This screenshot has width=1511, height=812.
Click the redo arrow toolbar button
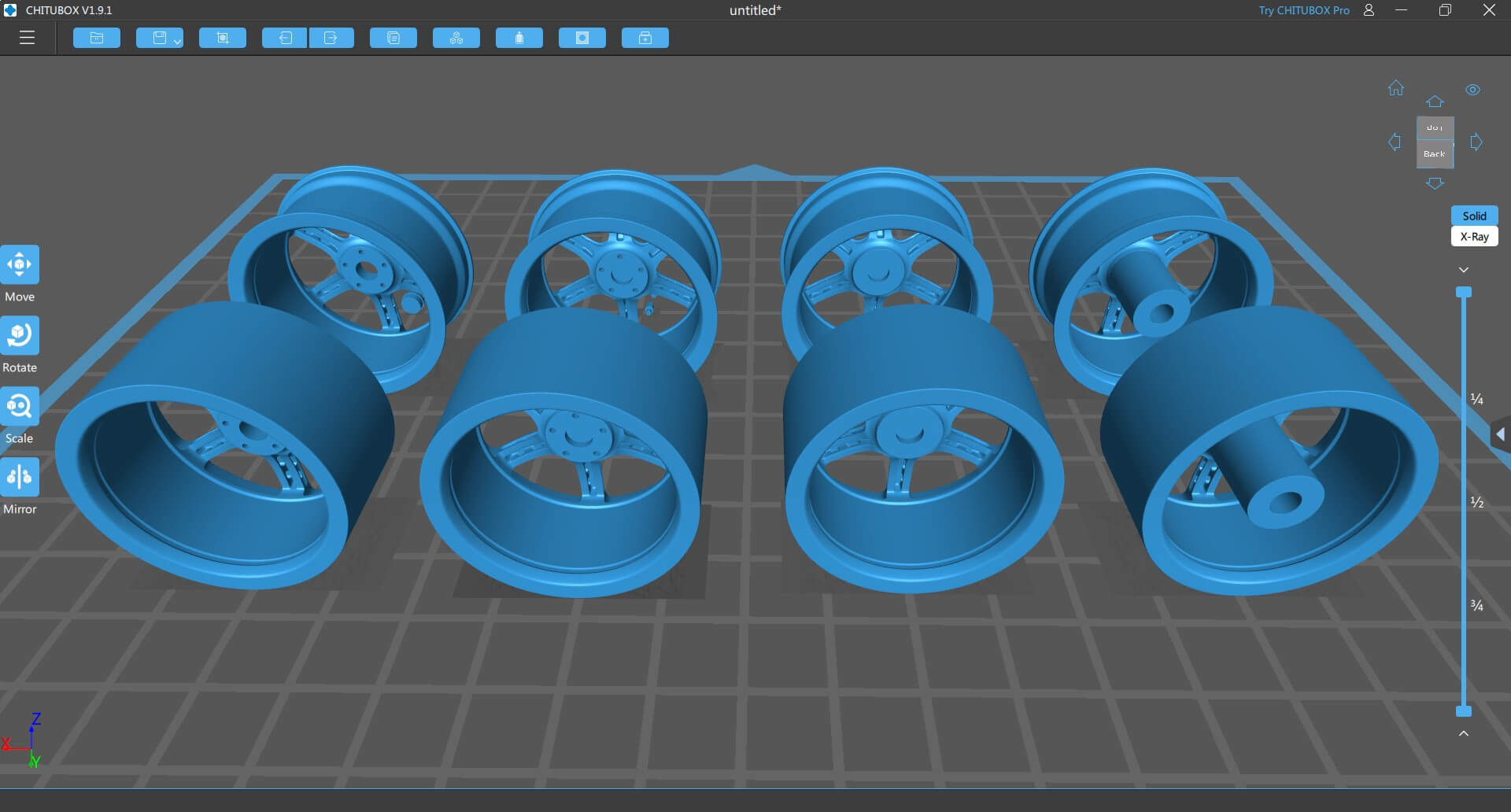331,38
